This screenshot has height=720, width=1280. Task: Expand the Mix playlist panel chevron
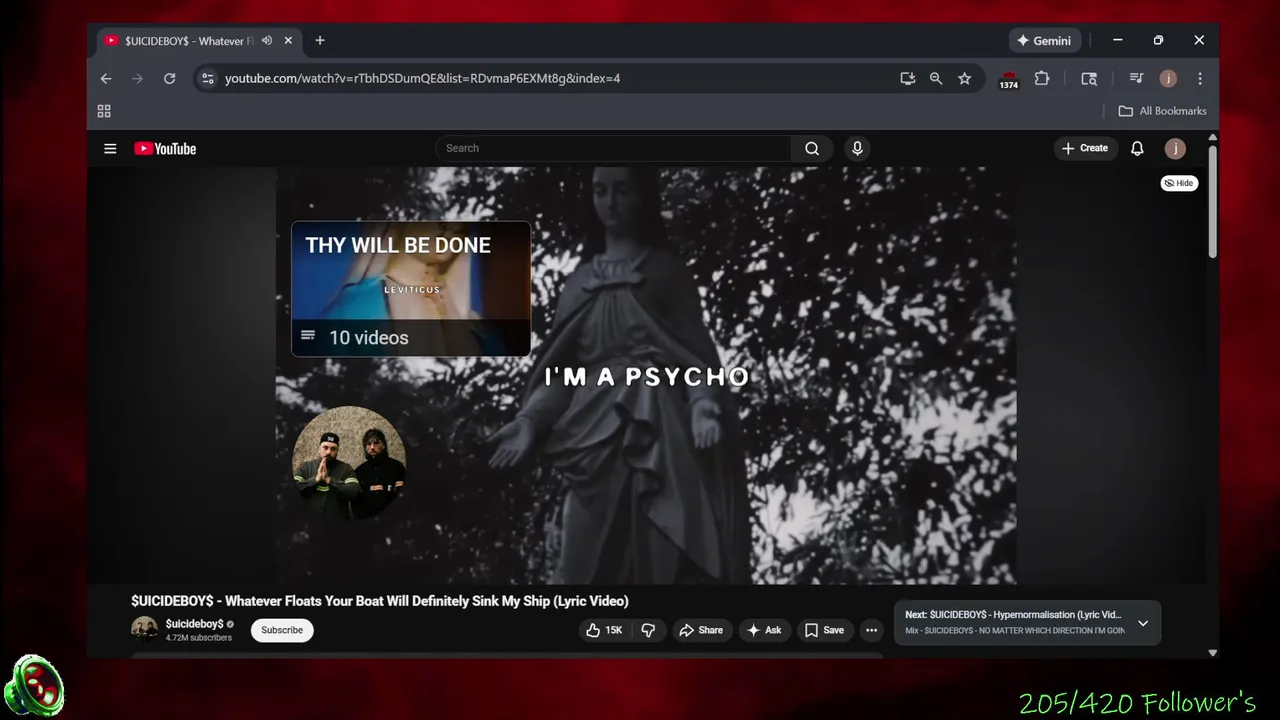point(1143,623)
